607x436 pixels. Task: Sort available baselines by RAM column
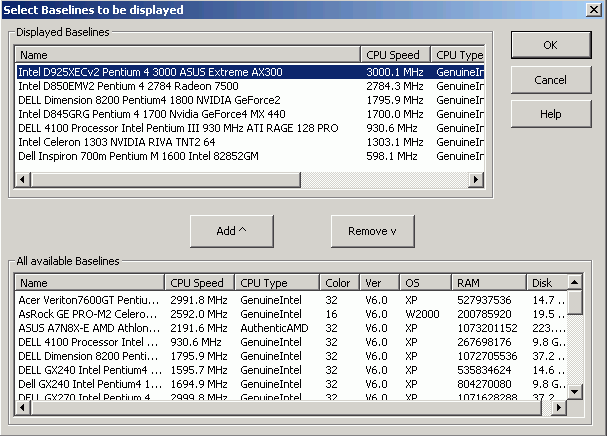[x=489, y=283]
